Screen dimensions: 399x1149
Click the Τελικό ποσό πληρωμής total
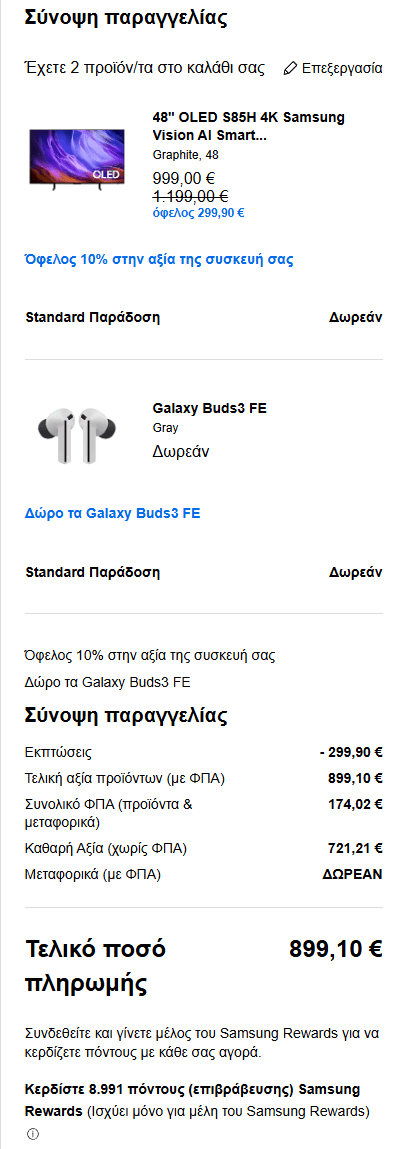point(204,966)
